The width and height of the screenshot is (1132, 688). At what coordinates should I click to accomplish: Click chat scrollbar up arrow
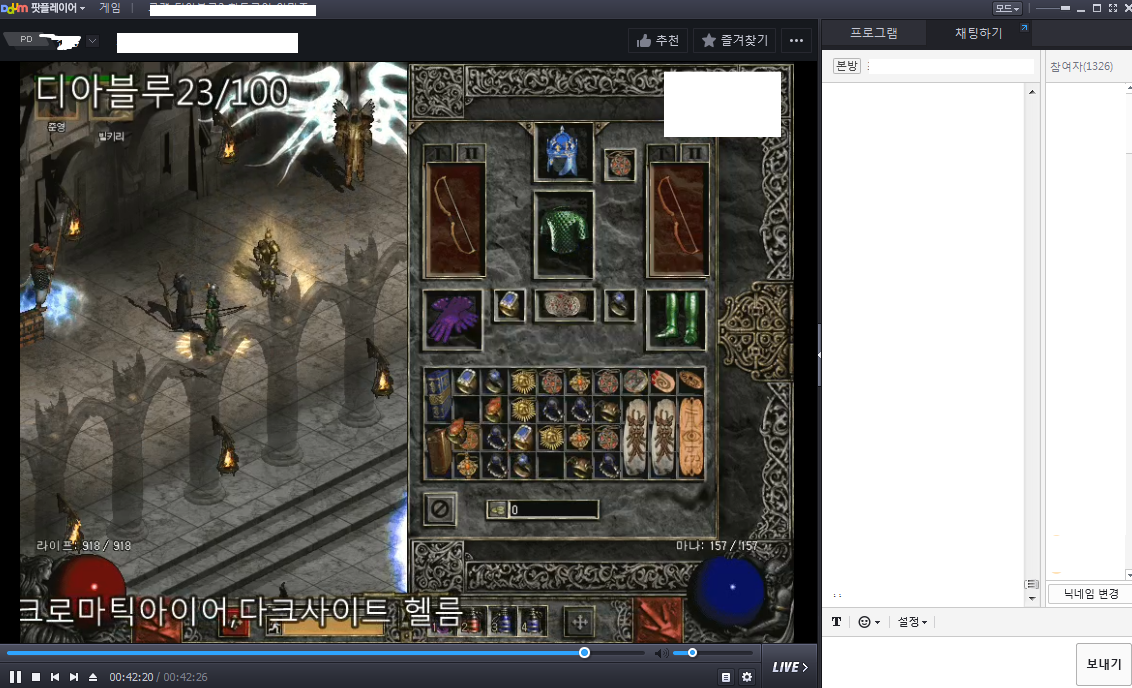click(1032, 92)
